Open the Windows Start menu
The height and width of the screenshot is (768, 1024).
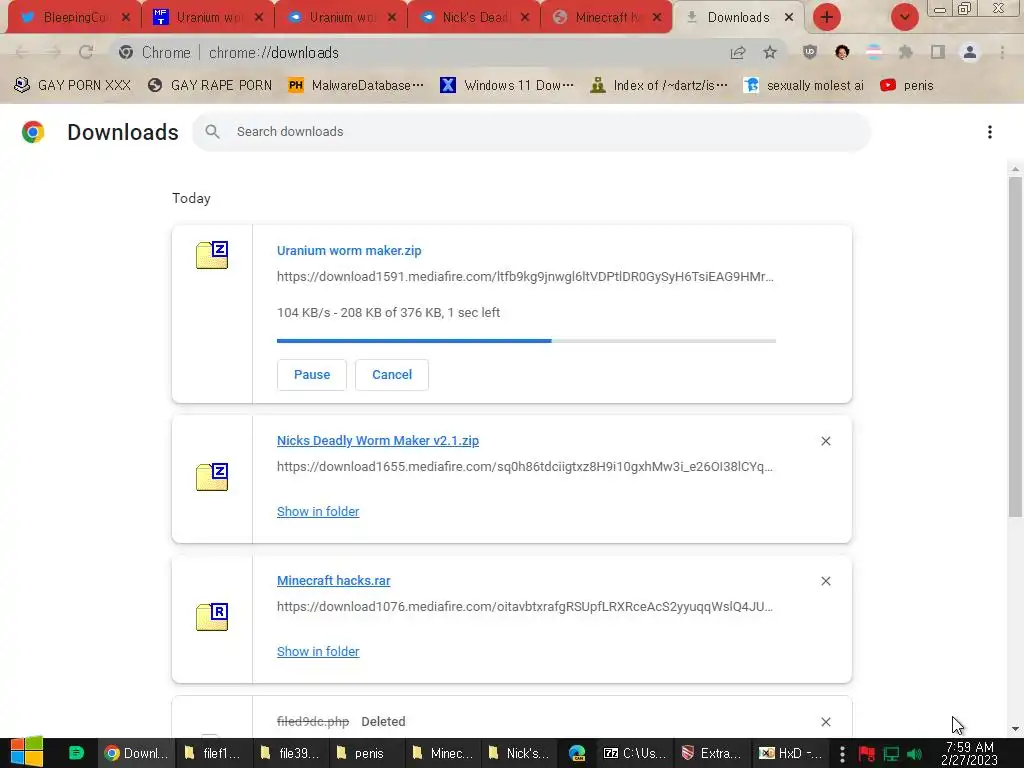pyautogui.click(x=27, y=753)
